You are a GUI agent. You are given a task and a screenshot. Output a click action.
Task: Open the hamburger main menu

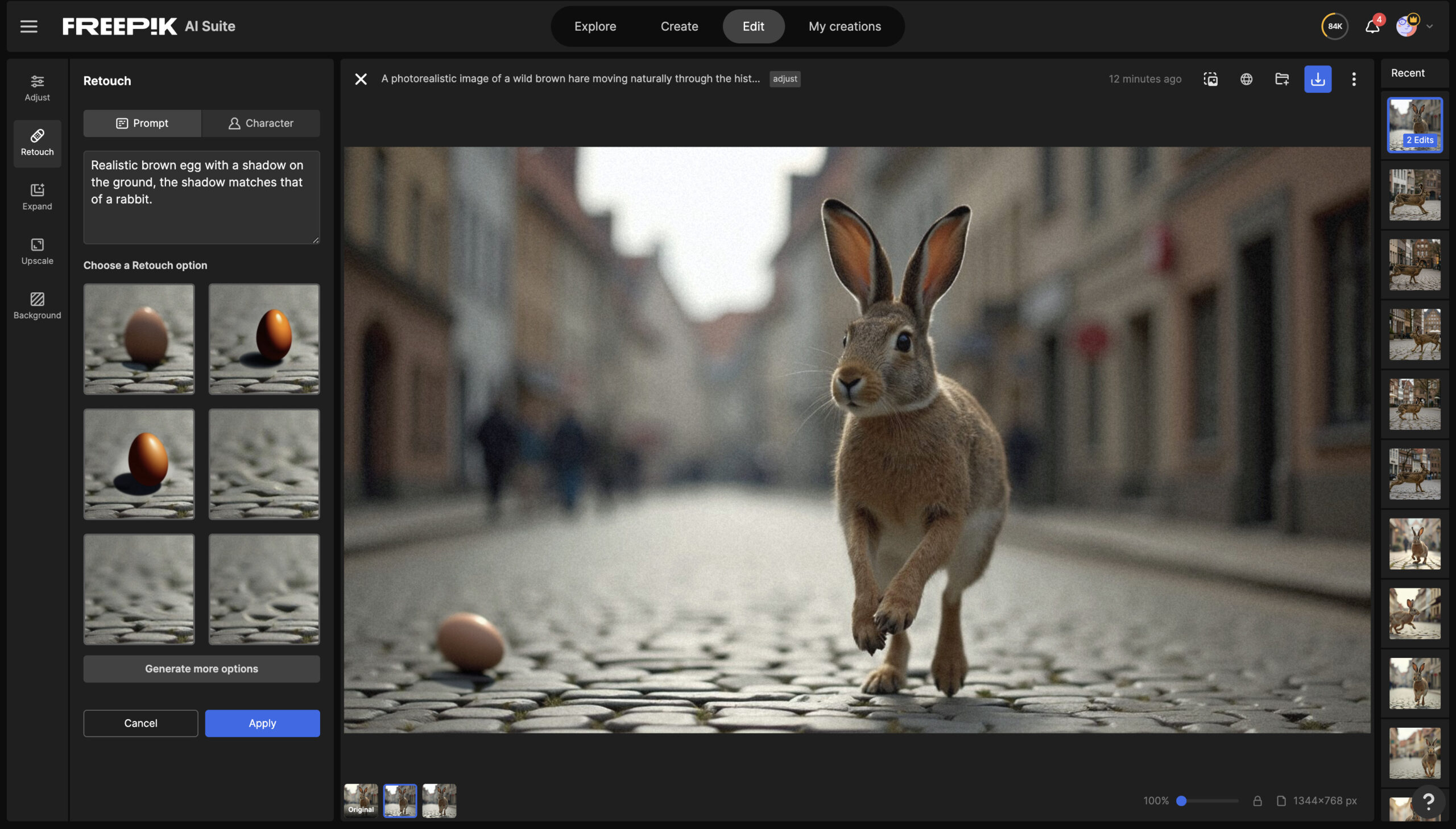click(28, 26)
